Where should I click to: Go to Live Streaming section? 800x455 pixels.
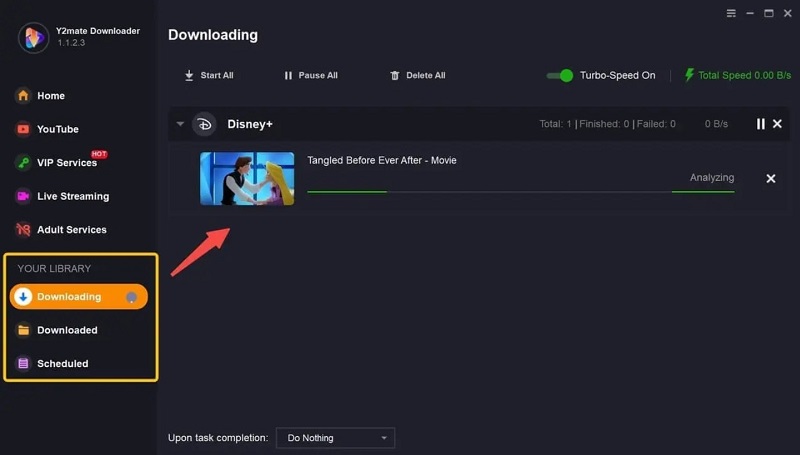[x=62, y=196]
